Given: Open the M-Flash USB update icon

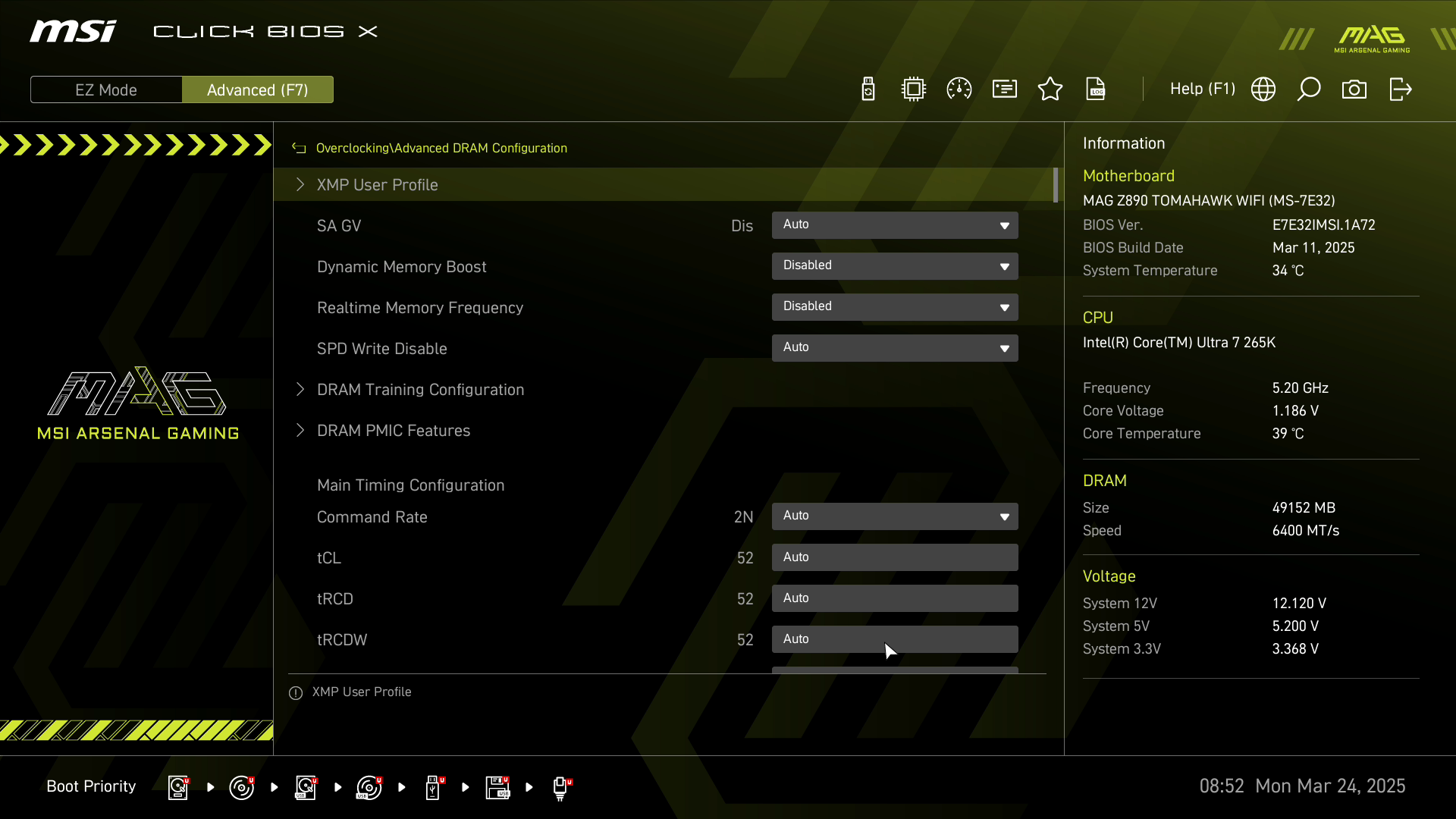Looking at the screenshot, I should point(868,89).
